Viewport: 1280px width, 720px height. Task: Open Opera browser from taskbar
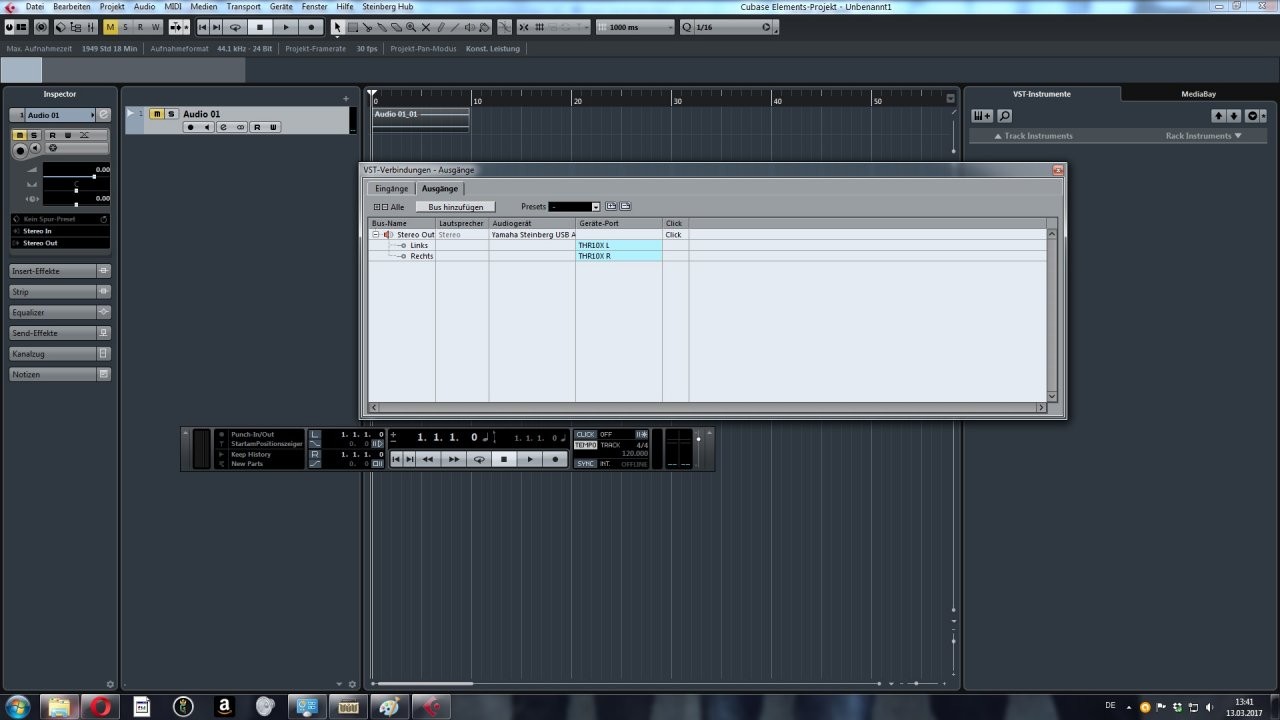101,707
